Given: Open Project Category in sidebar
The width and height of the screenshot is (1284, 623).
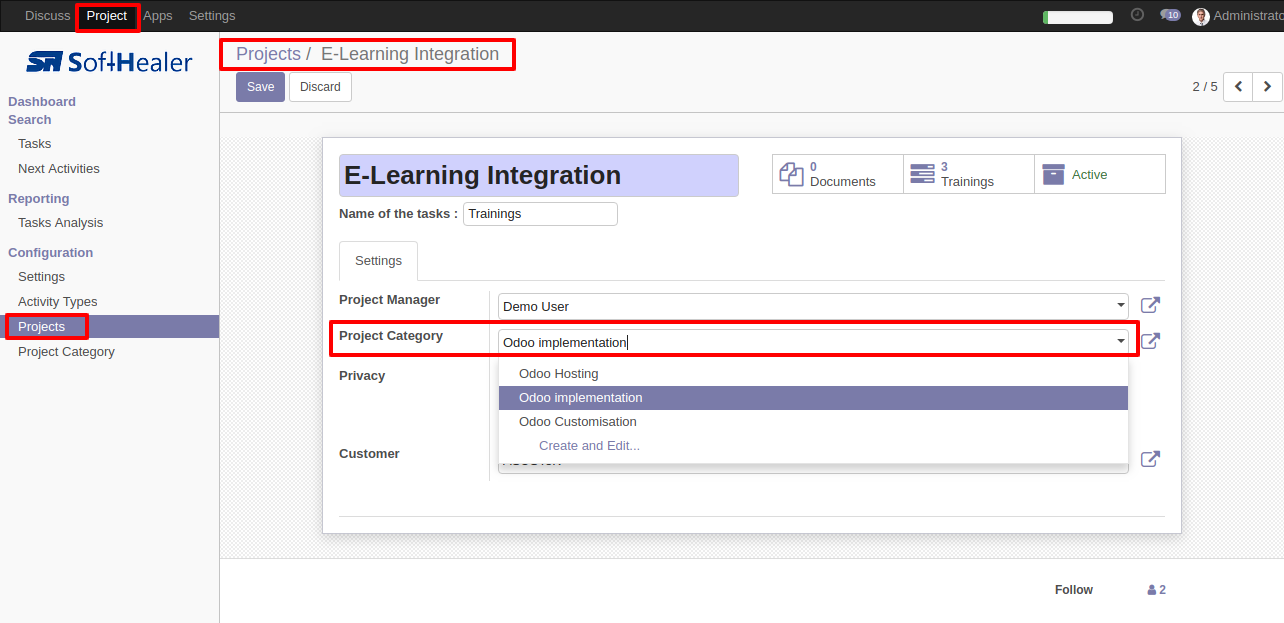Looking at the screenshot, I should point(66,352).
